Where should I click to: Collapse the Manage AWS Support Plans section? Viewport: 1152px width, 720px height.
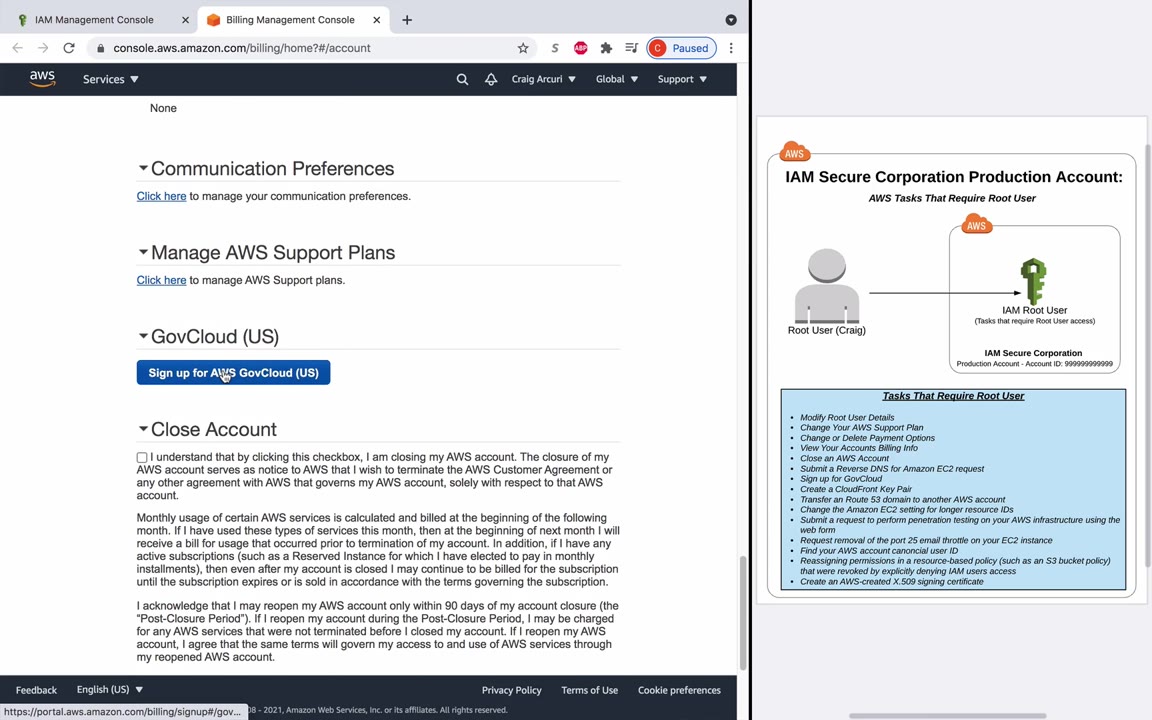pos(143,252)
